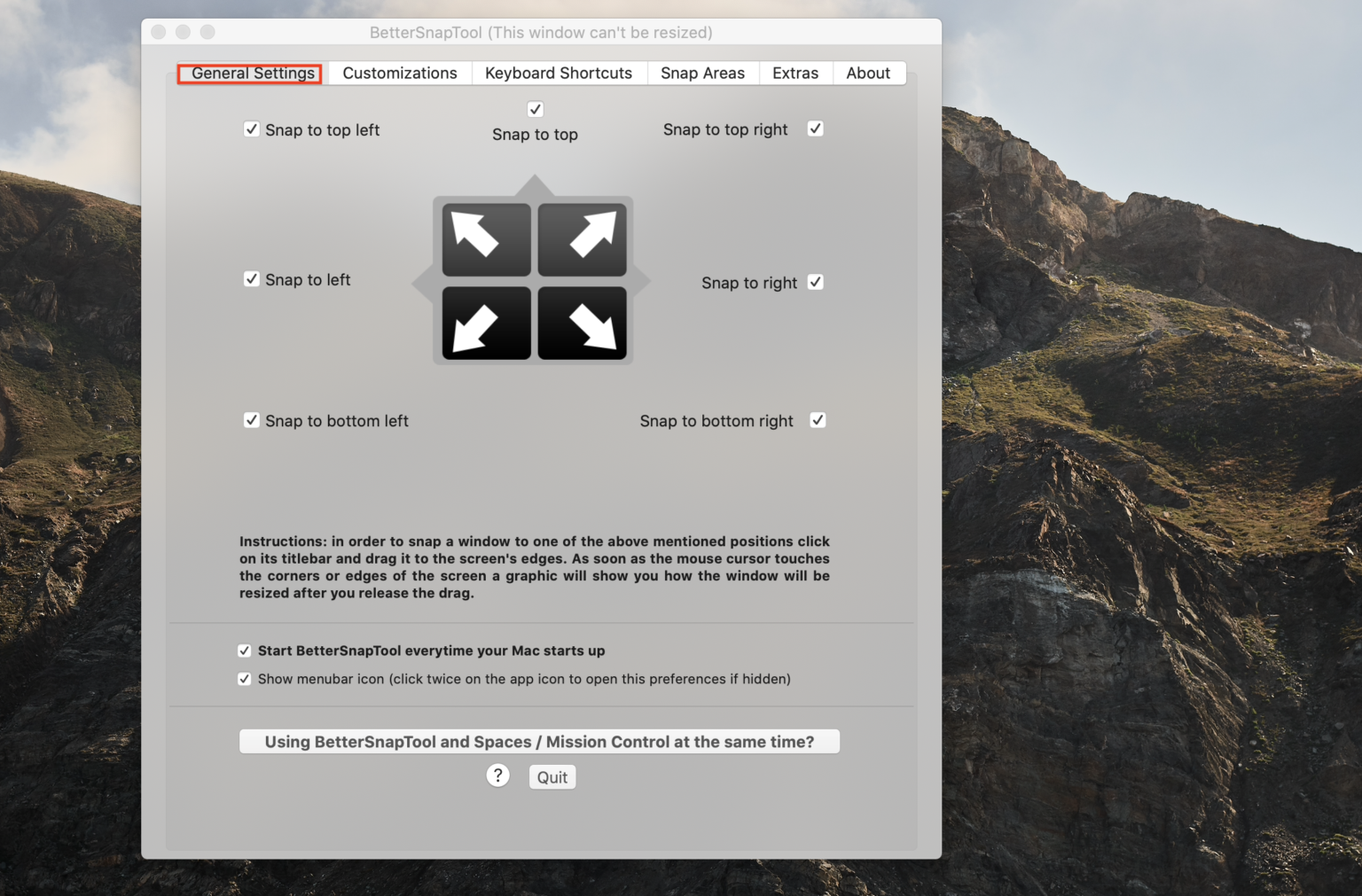Click the top-left arrow snap icon
This screenshot has height=896, width=1362.
coord(487,240)
